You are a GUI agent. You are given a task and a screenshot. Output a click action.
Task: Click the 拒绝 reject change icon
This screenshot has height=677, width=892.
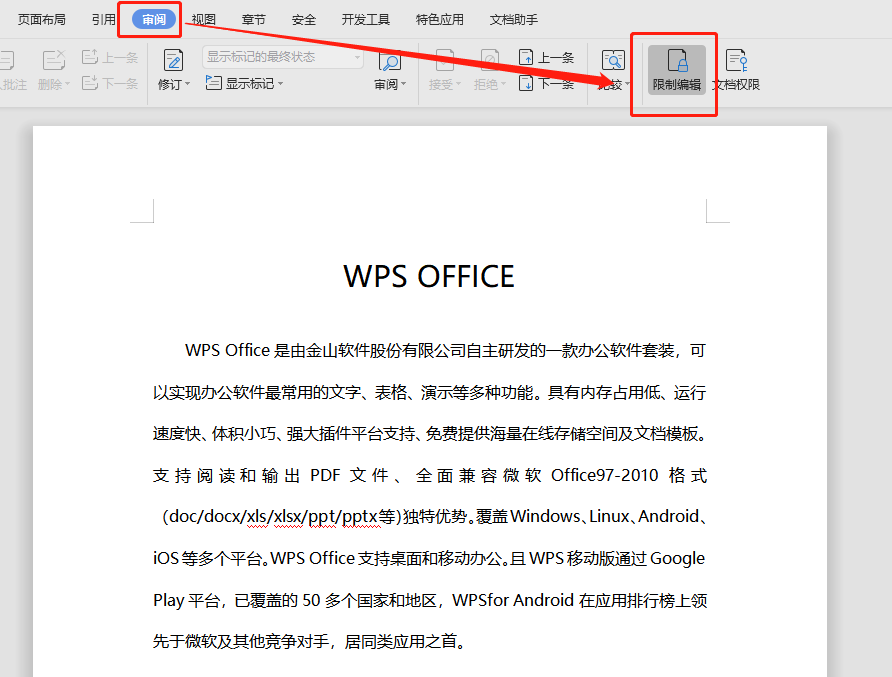click(489, 60)
